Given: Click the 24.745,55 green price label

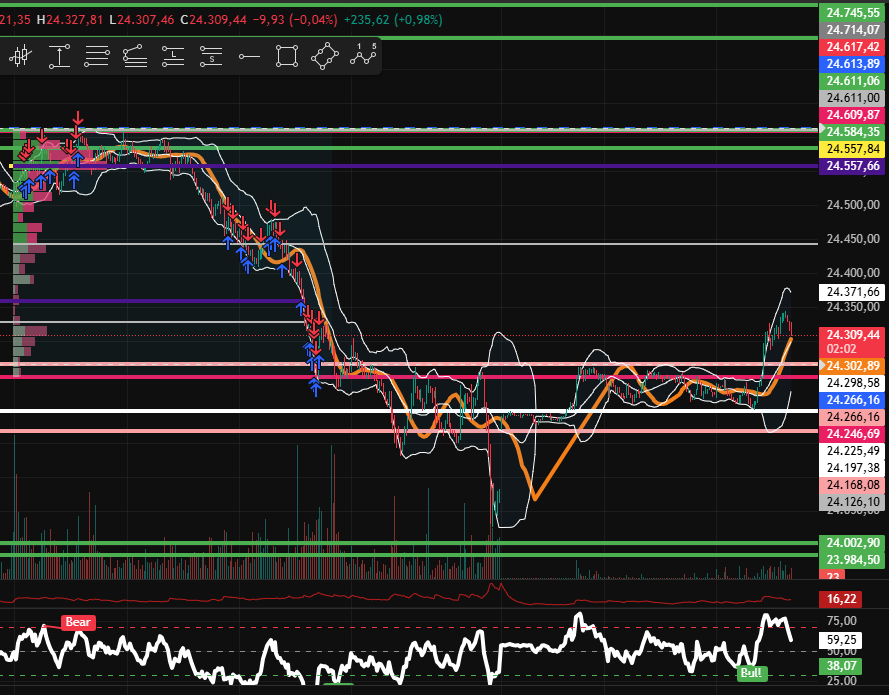Looking at the screenshot, I should tap(853, 13).
